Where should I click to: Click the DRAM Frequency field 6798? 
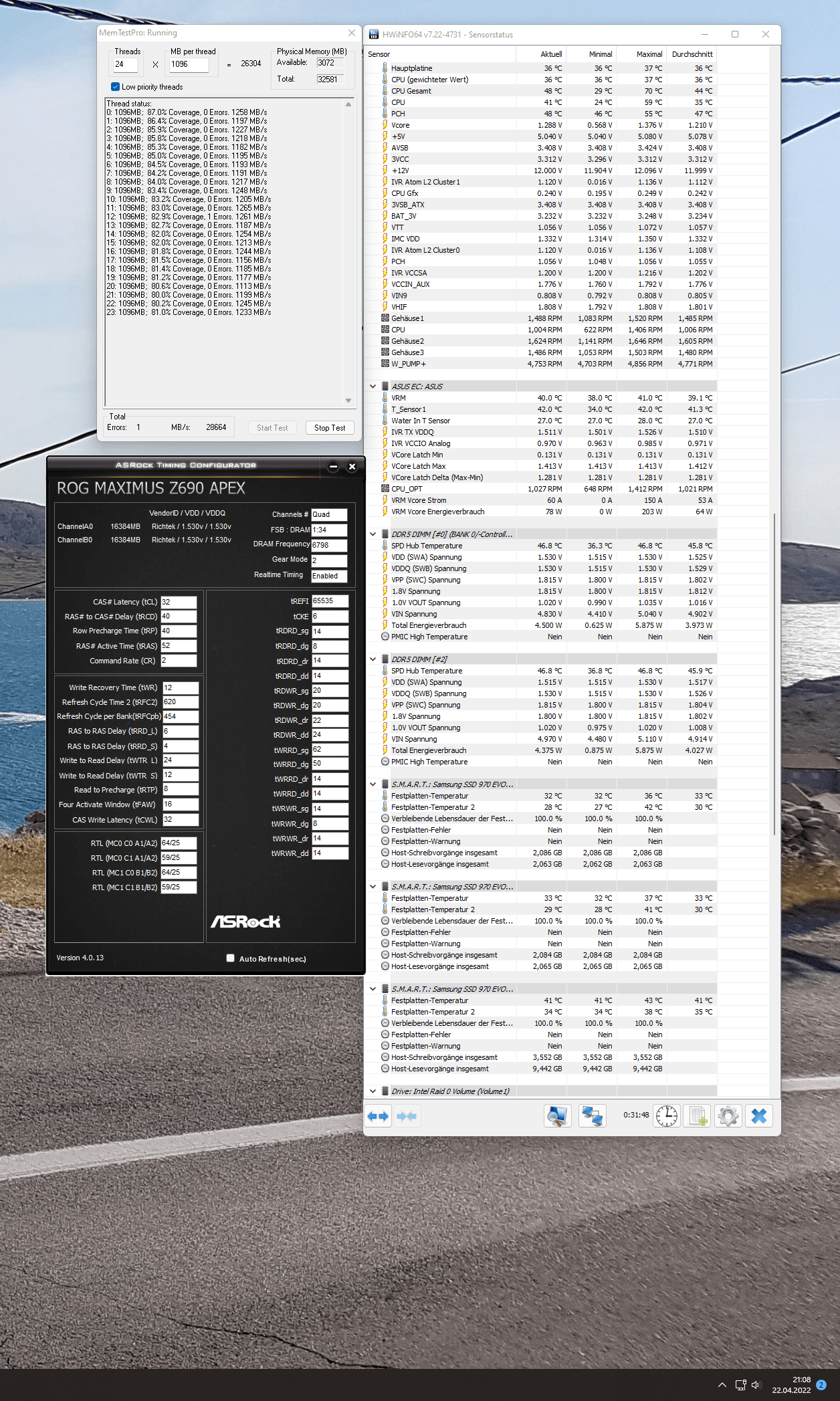coord(329,545)
